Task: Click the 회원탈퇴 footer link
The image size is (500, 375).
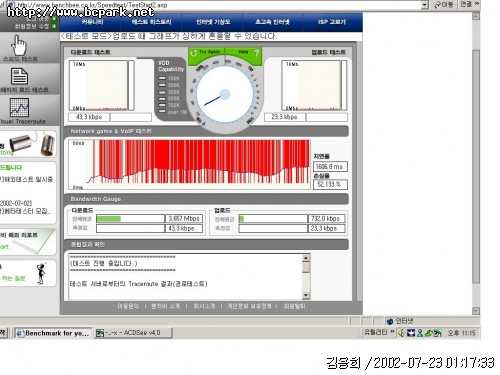Action: (294, 306)
